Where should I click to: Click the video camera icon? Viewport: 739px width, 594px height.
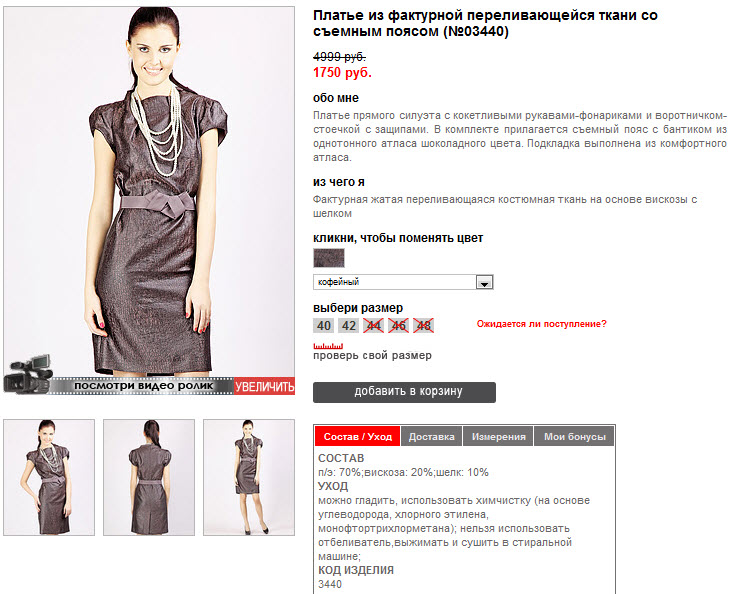27,374
